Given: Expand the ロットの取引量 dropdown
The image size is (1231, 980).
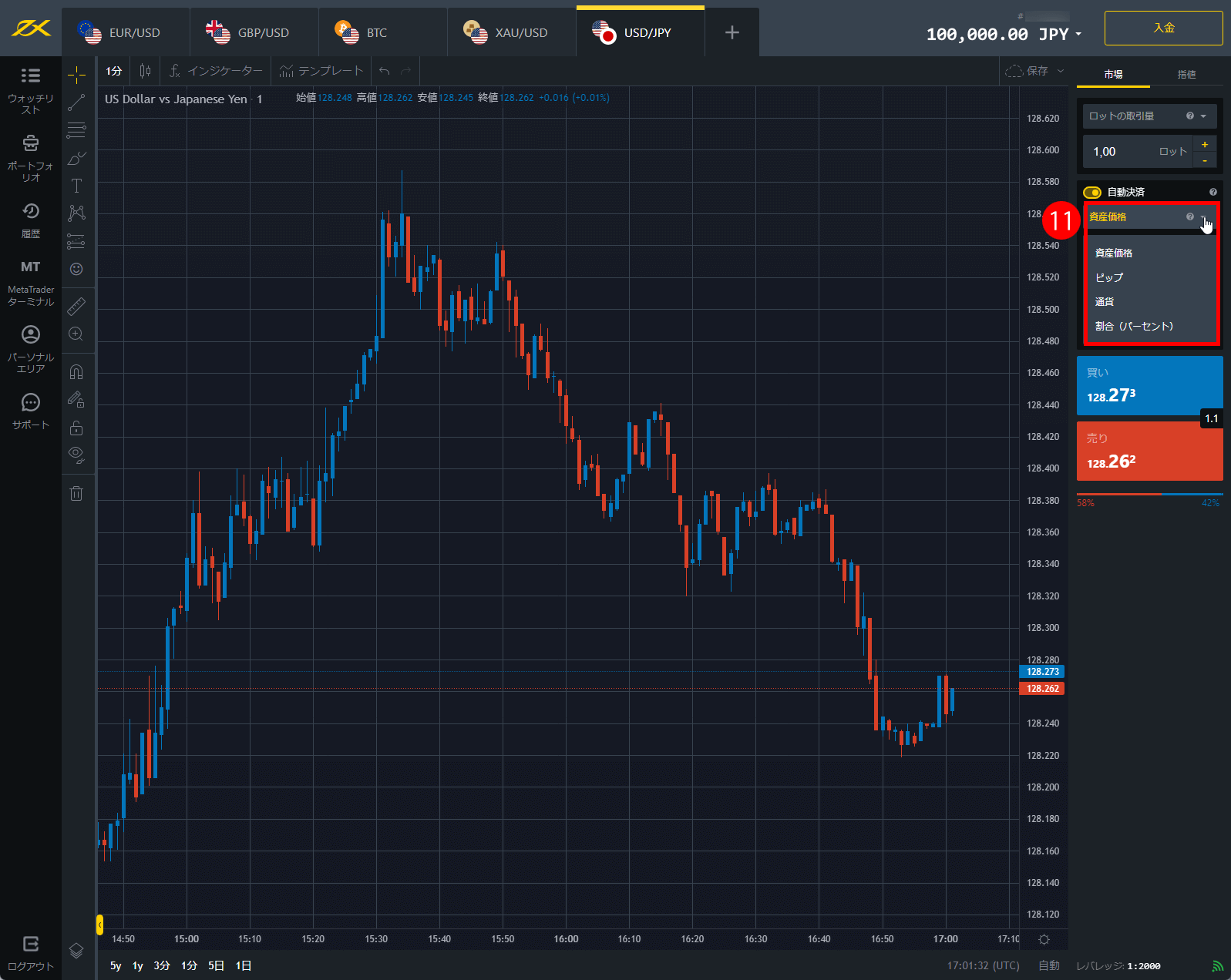Looking at the screenshot, I should pos(1149,116).
